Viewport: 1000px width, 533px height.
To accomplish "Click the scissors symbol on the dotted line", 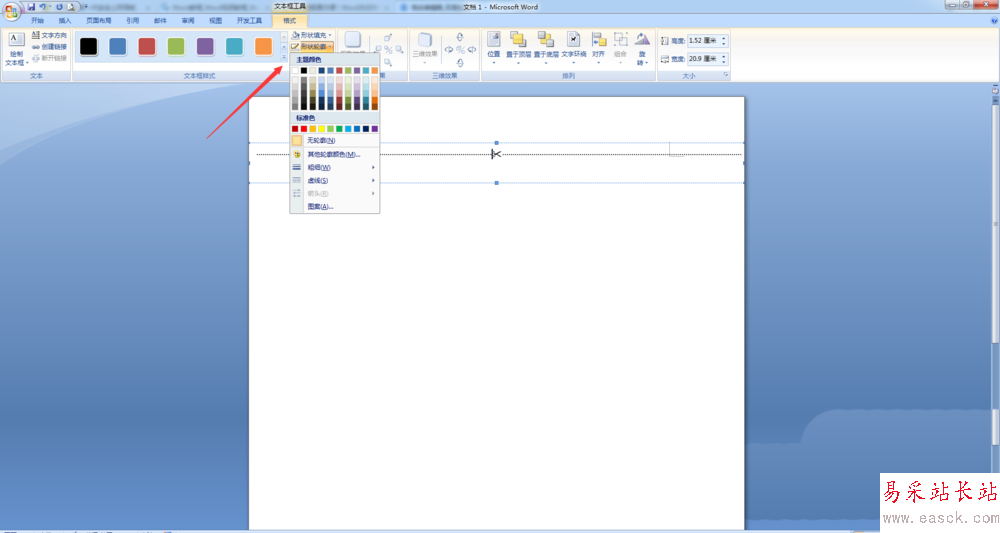I will tap(496, 154).
